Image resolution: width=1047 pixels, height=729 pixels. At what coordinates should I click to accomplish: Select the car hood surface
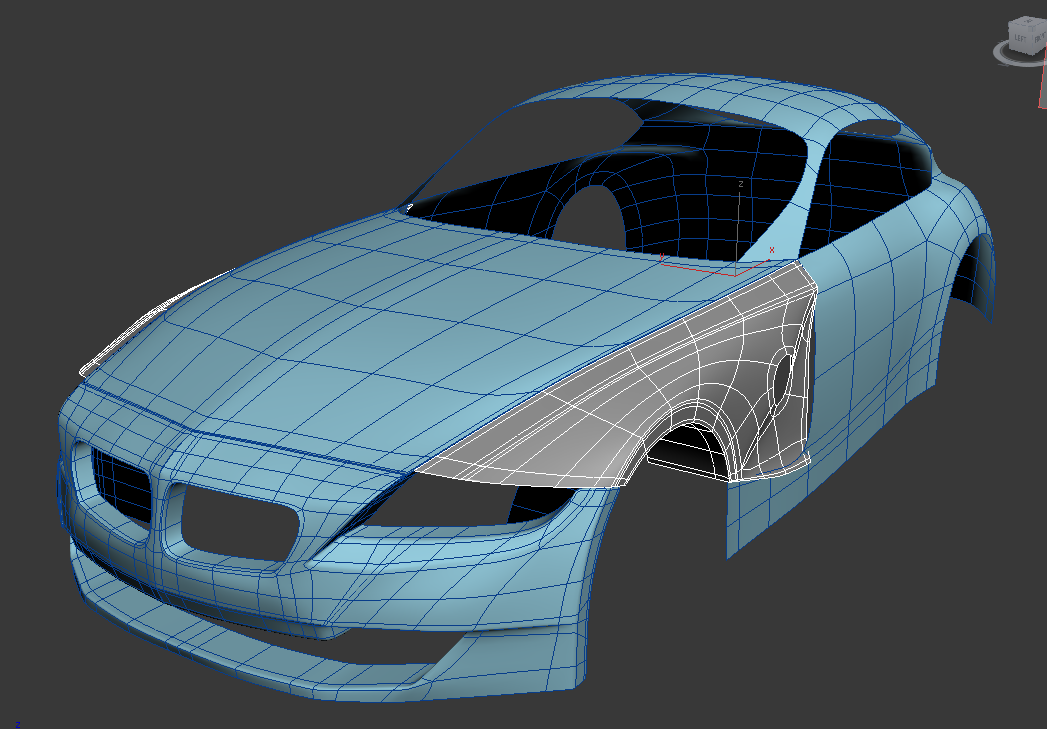coord(401,320)
